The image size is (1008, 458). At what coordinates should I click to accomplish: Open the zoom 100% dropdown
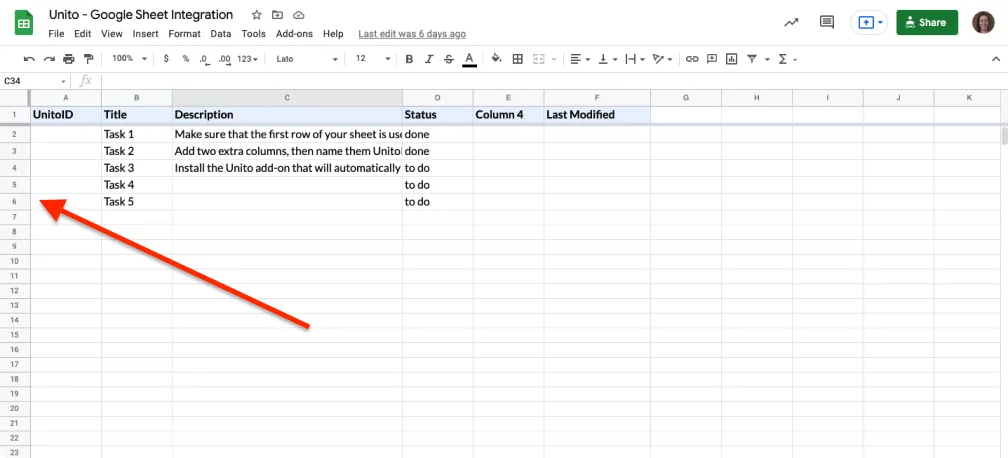[129, 59]
